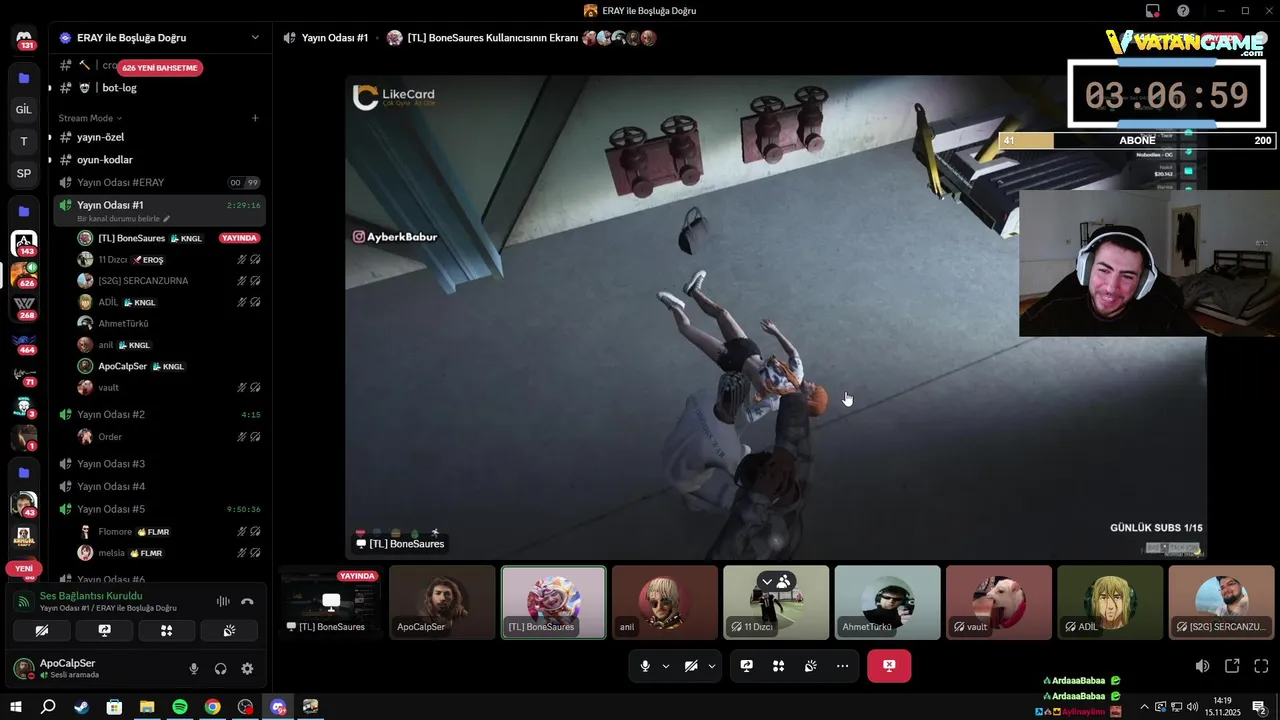
Task: Open soundboard from voice panel
Action: coord(229,630)
